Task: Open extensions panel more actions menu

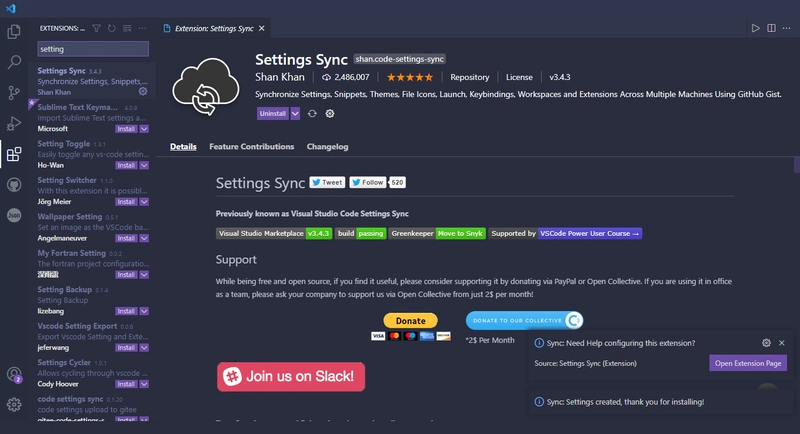Action: pos(142,28)
